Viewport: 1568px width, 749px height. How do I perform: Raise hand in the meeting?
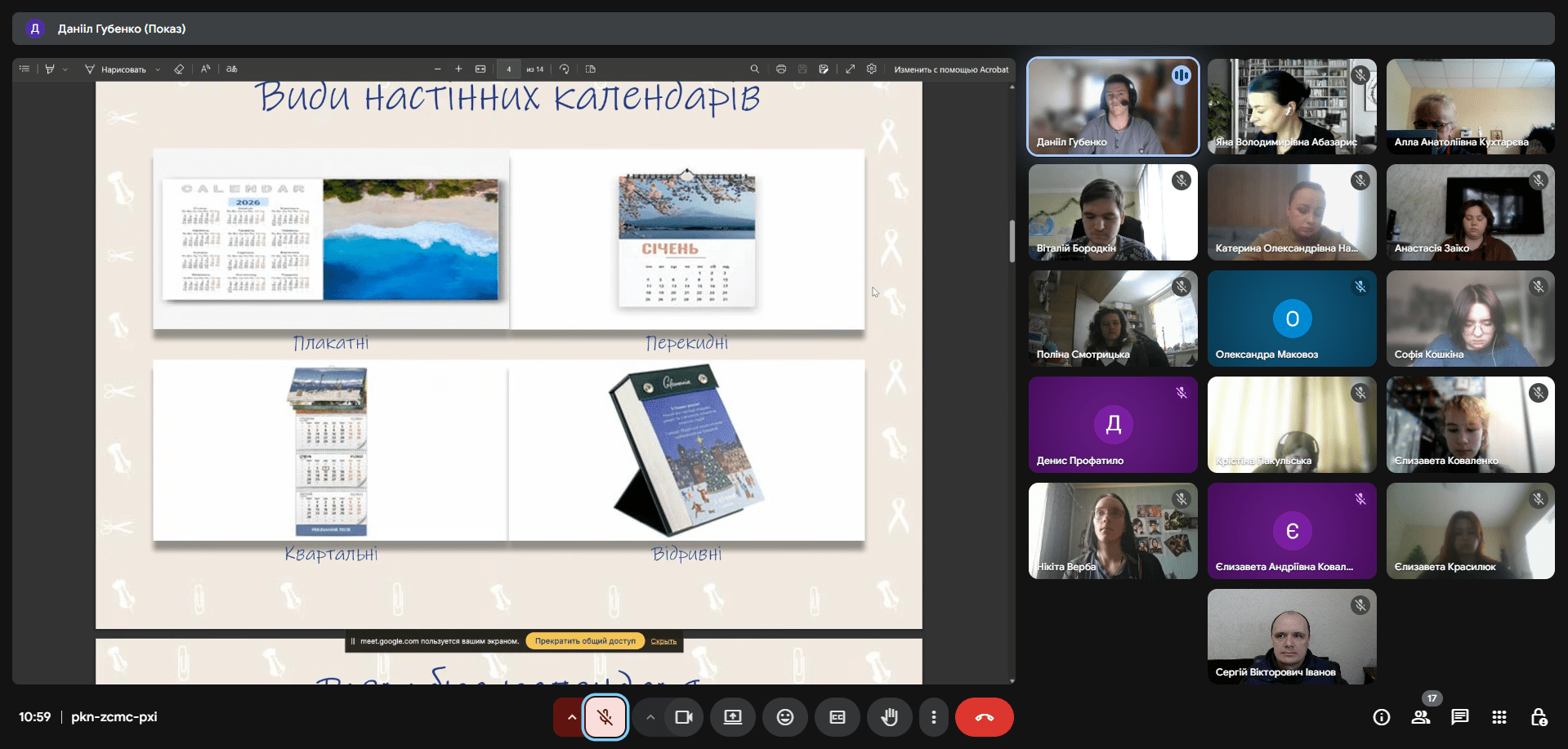point(890,717)
